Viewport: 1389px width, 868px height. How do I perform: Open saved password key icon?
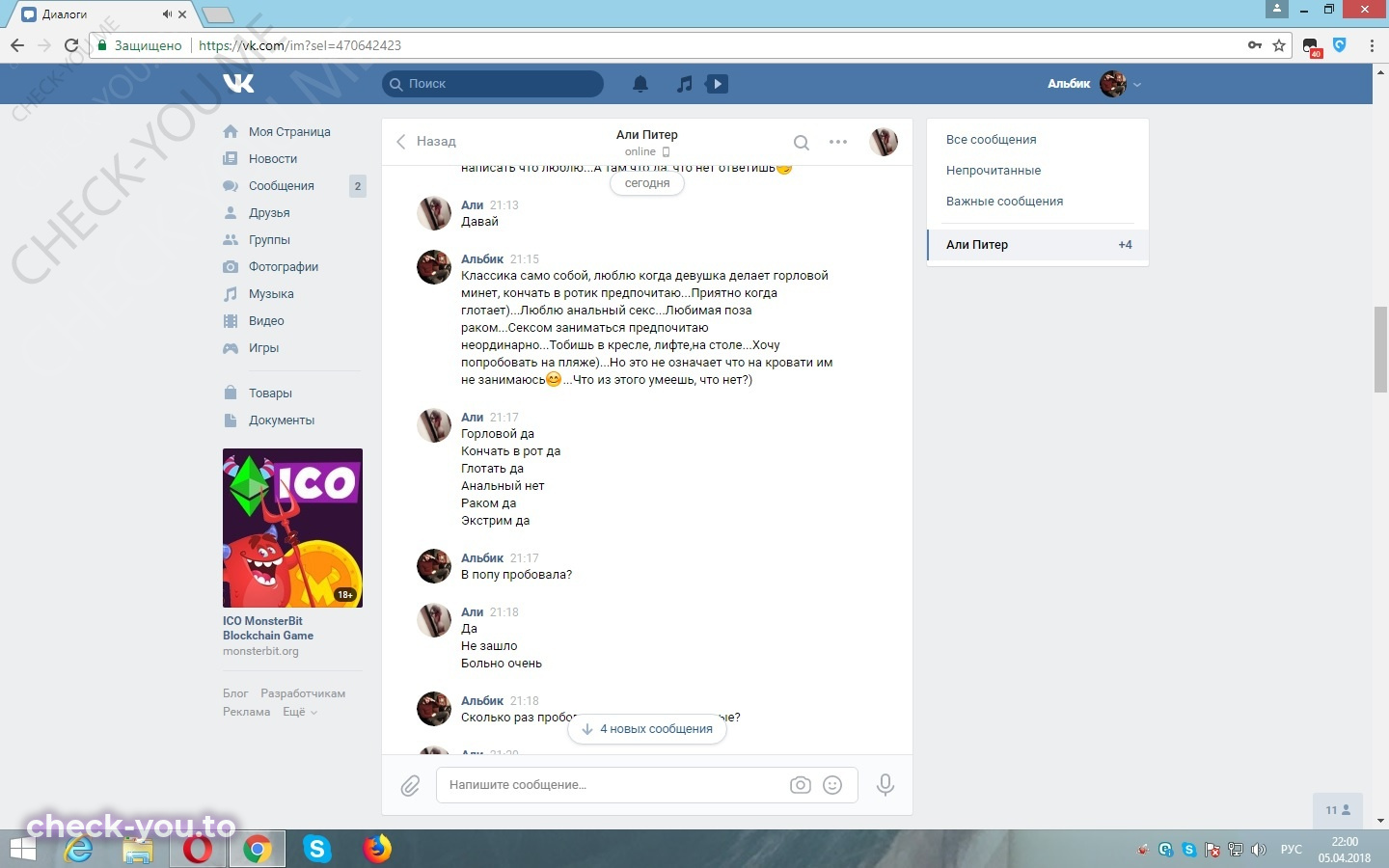1254,45
